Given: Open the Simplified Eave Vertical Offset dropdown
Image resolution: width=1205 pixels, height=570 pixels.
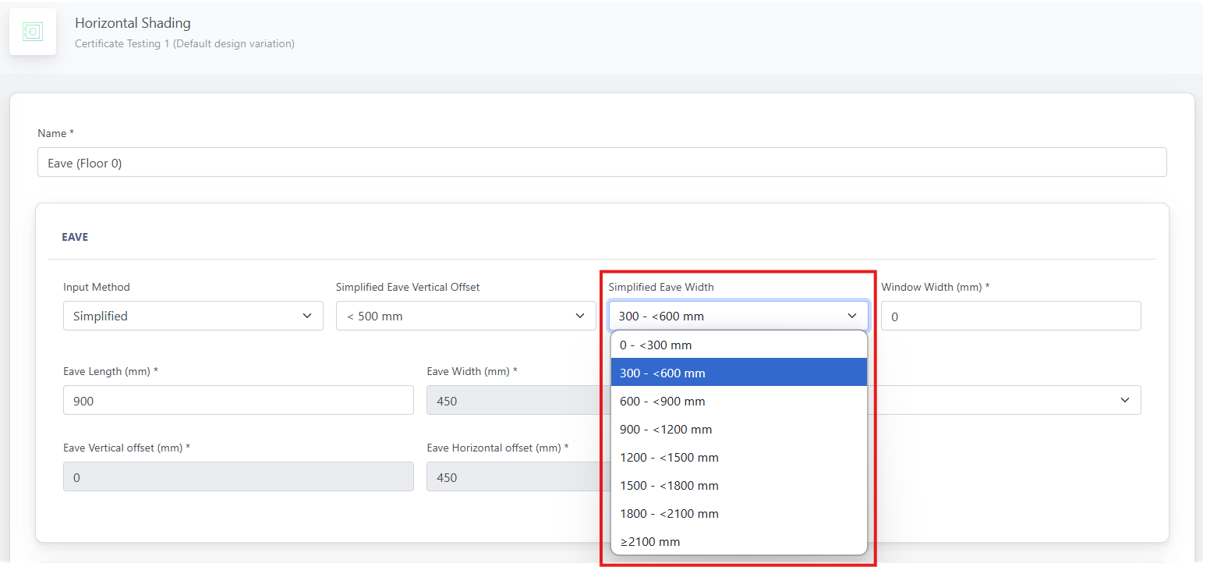Looking at the screenshot, I should click(x=466, y=316).
